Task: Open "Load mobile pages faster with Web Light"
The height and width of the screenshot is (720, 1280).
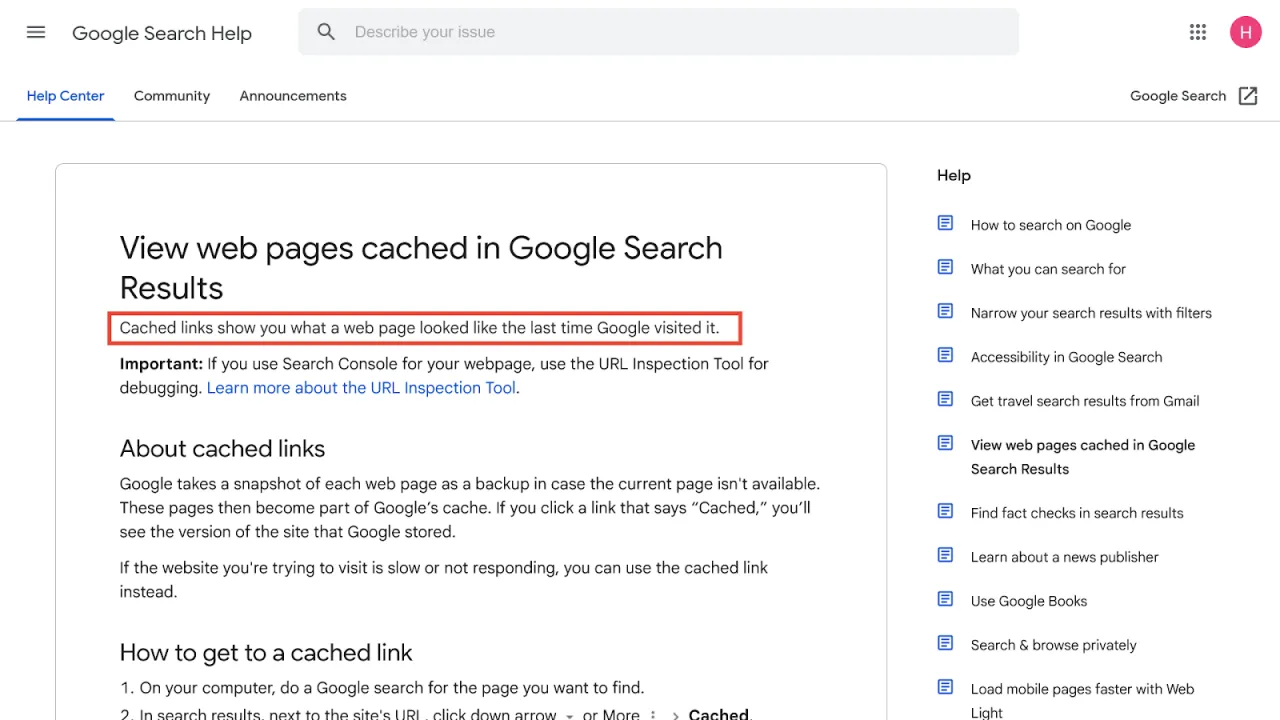Action: 1082,688
